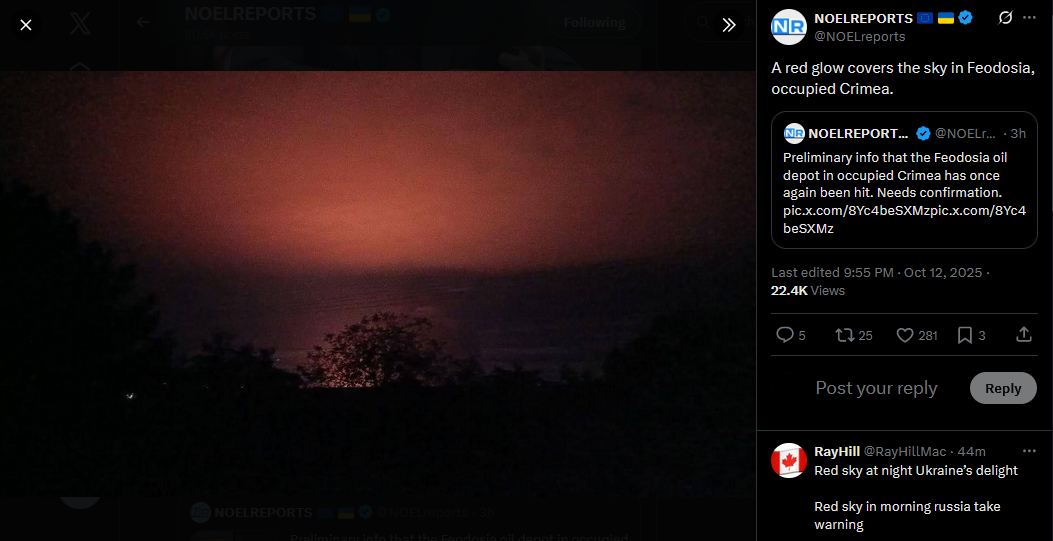Open the Grok icon beside the tweet header
The width and height of the screenshot is (1053, 541).
(1005, 18)
